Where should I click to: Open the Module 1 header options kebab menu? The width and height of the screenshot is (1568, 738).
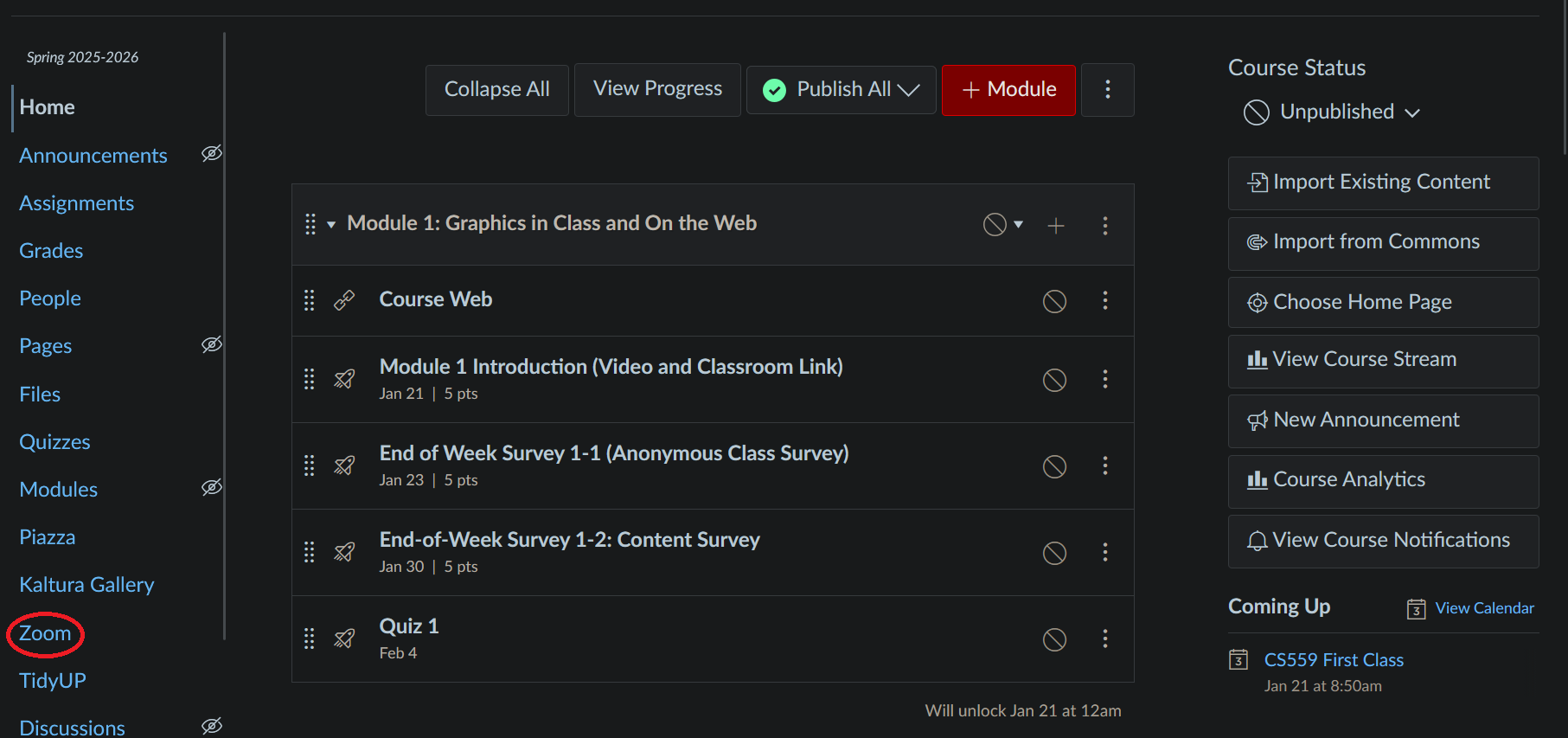1104,226
